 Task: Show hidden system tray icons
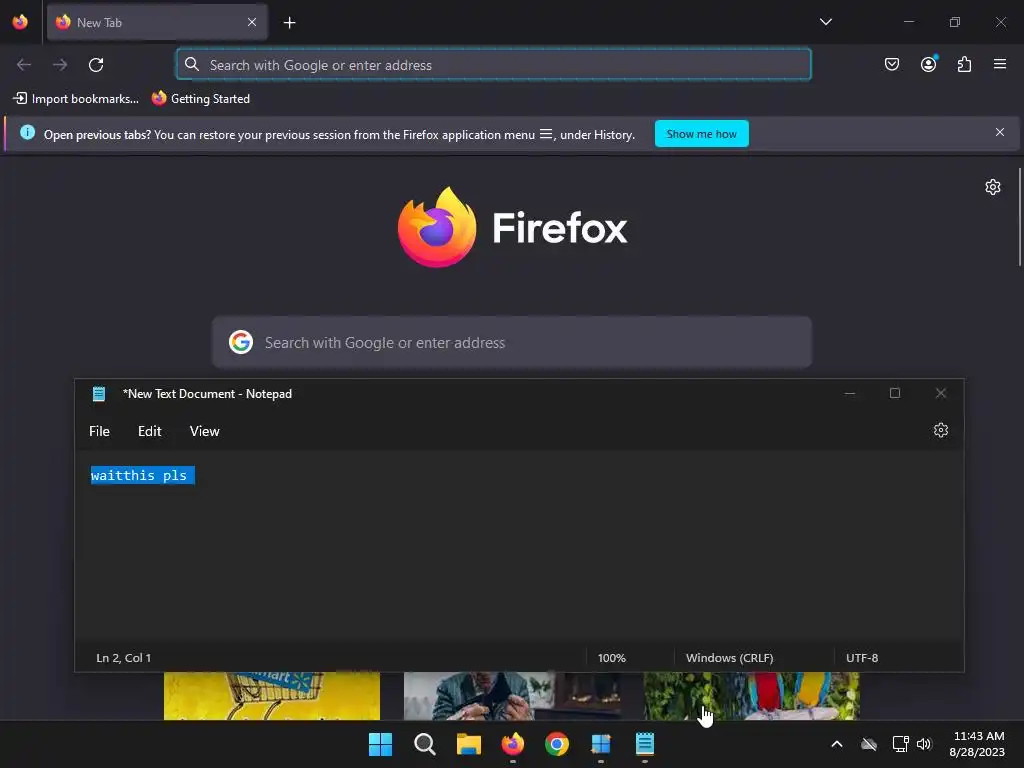[x=837, y=744]
